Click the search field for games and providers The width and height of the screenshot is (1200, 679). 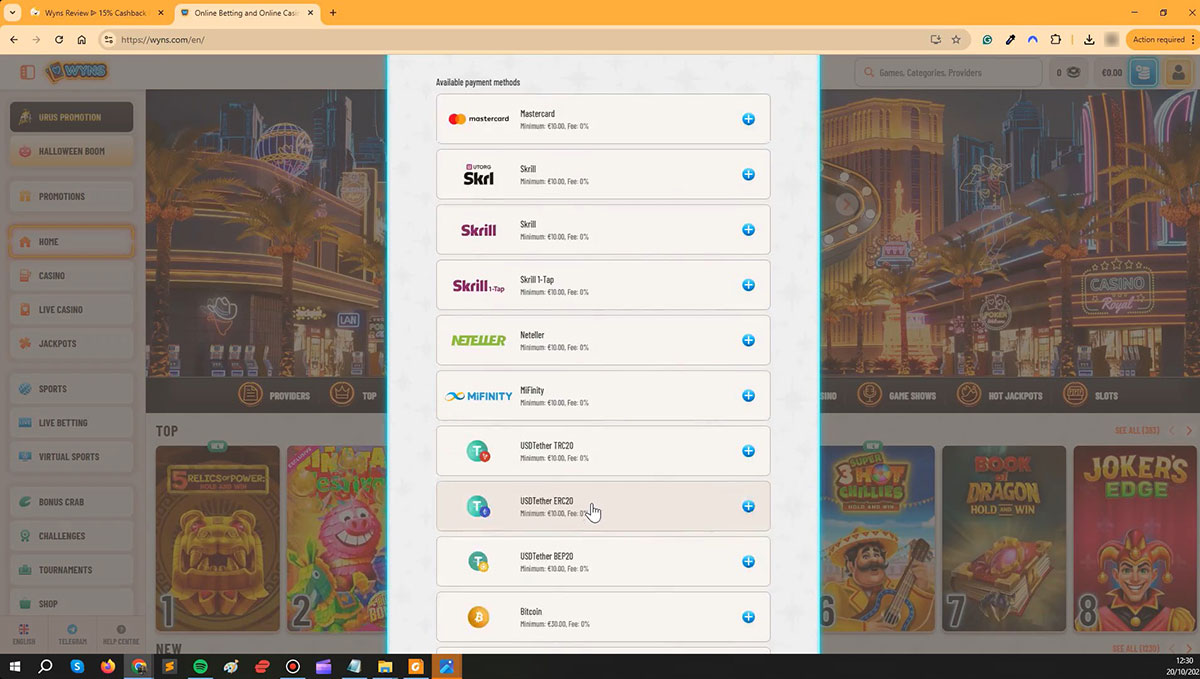pos(948,72)
